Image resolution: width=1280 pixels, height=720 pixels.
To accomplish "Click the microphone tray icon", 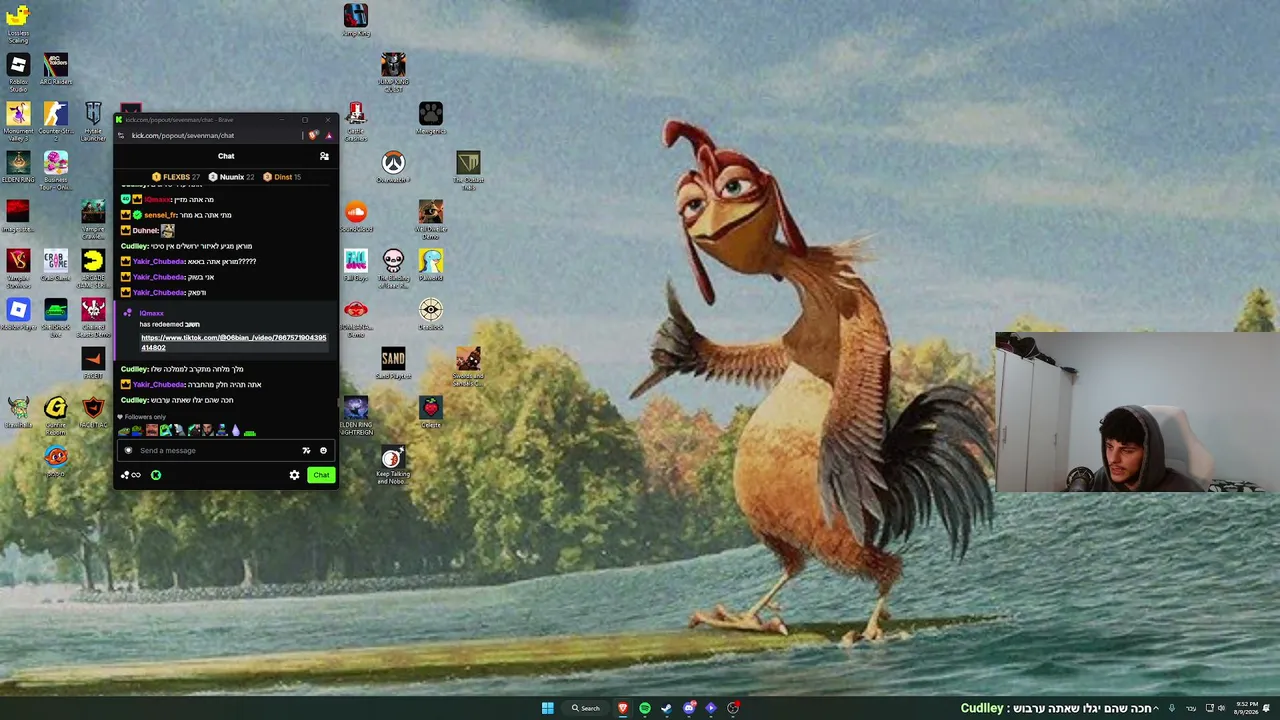I will (1172, 708).
